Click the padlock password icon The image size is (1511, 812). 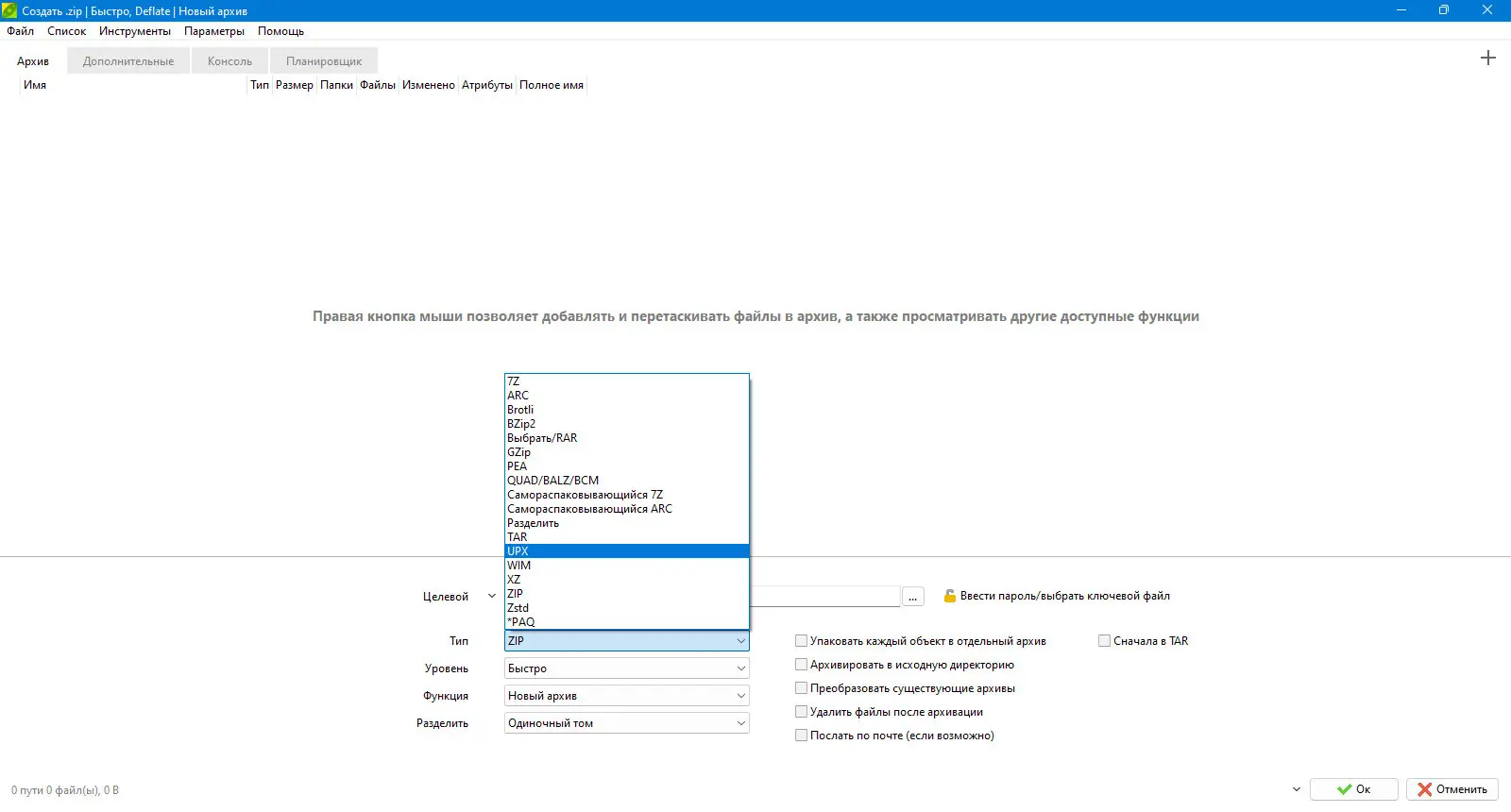pos(949,596)
